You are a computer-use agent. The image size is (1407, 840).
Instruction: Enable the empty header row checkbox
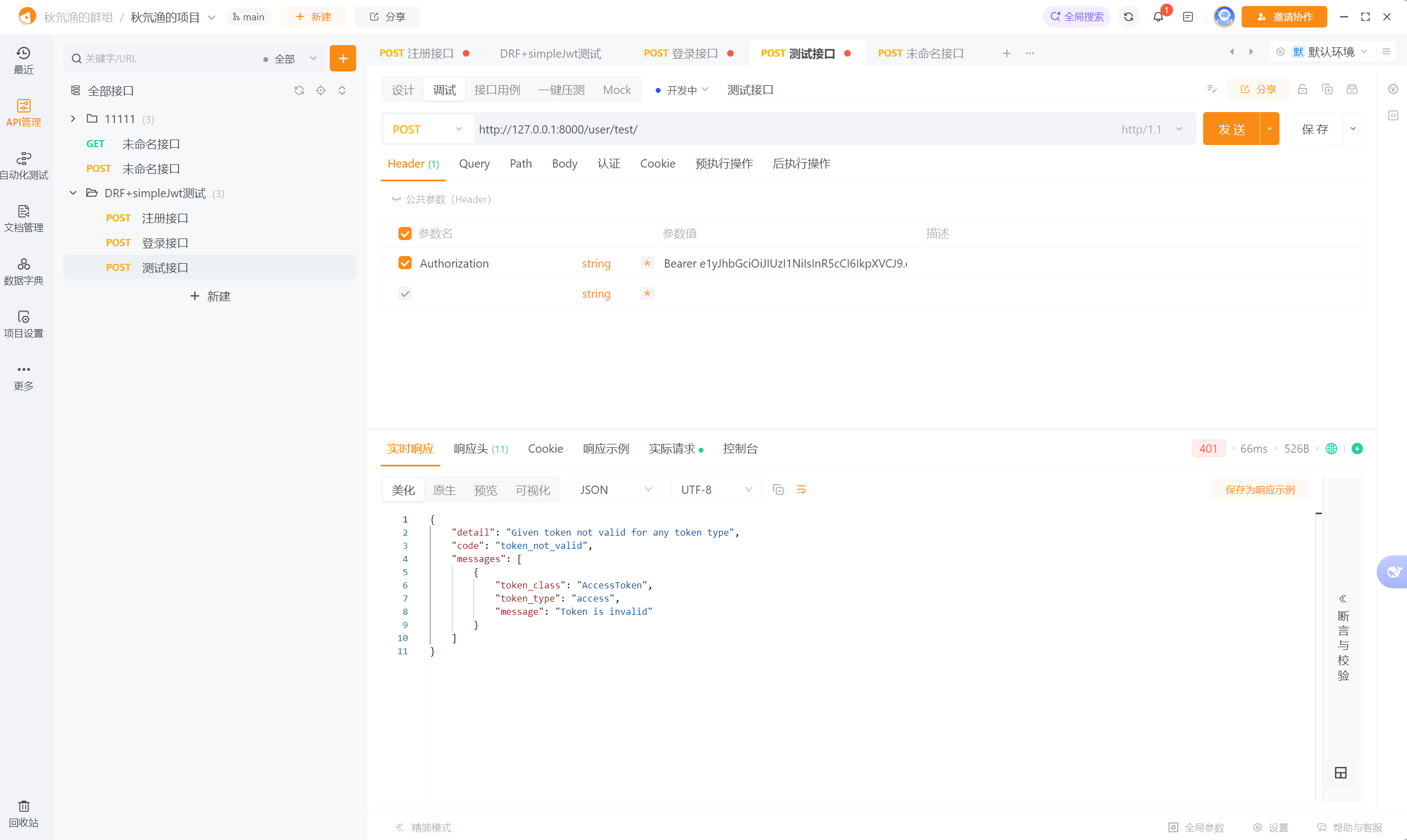[x=405, y=293]
